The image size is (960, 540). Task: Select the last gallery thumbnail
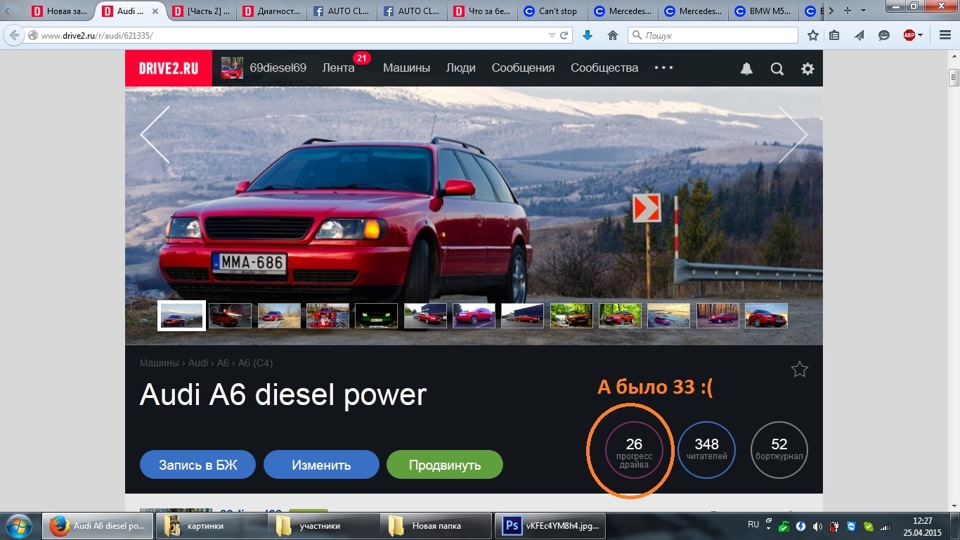766,316
